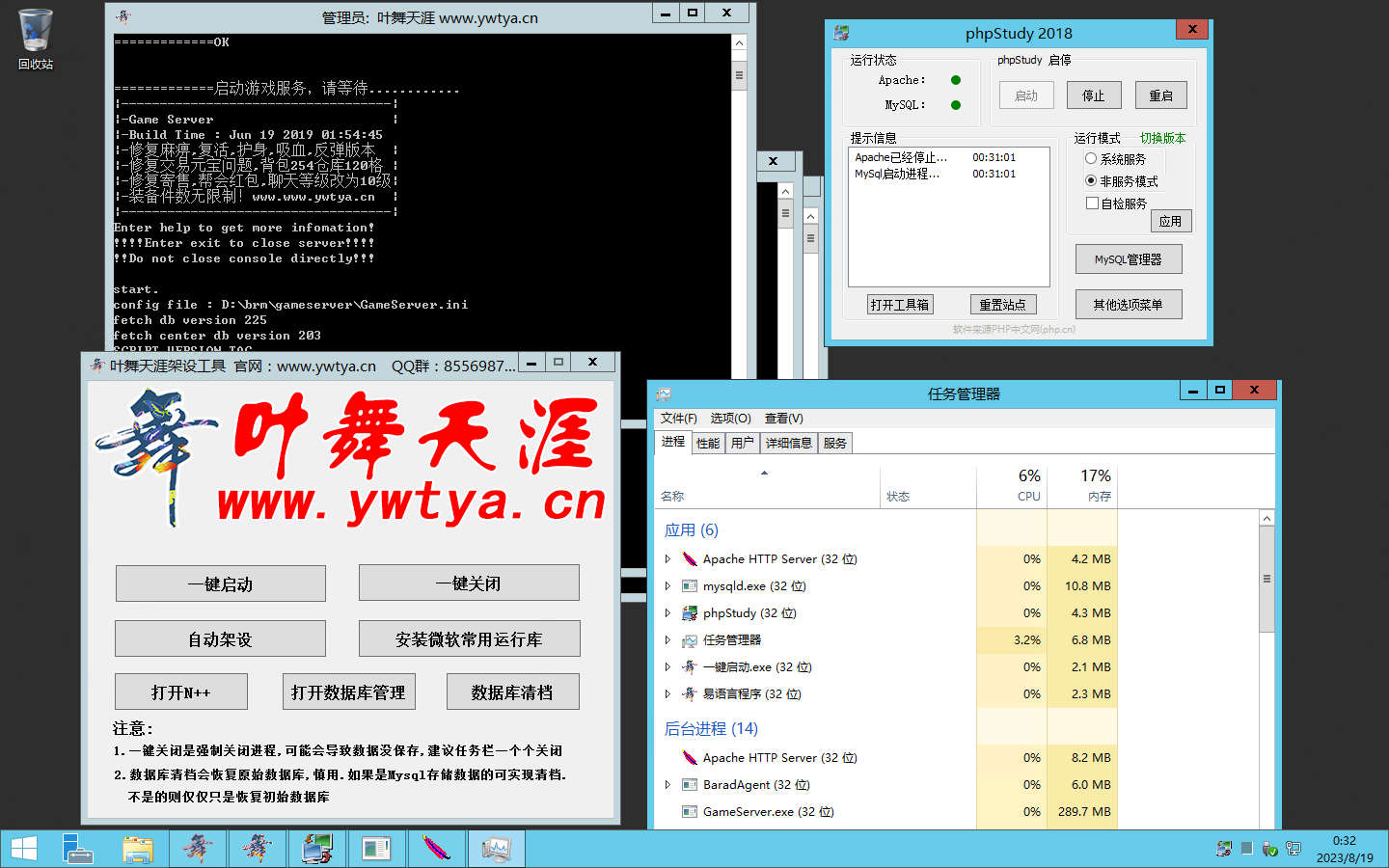This screenshot has height=868, width=1389.
Task: Click the Task Manager vertical scrollbar thumb
Action: coord(1266,579)
